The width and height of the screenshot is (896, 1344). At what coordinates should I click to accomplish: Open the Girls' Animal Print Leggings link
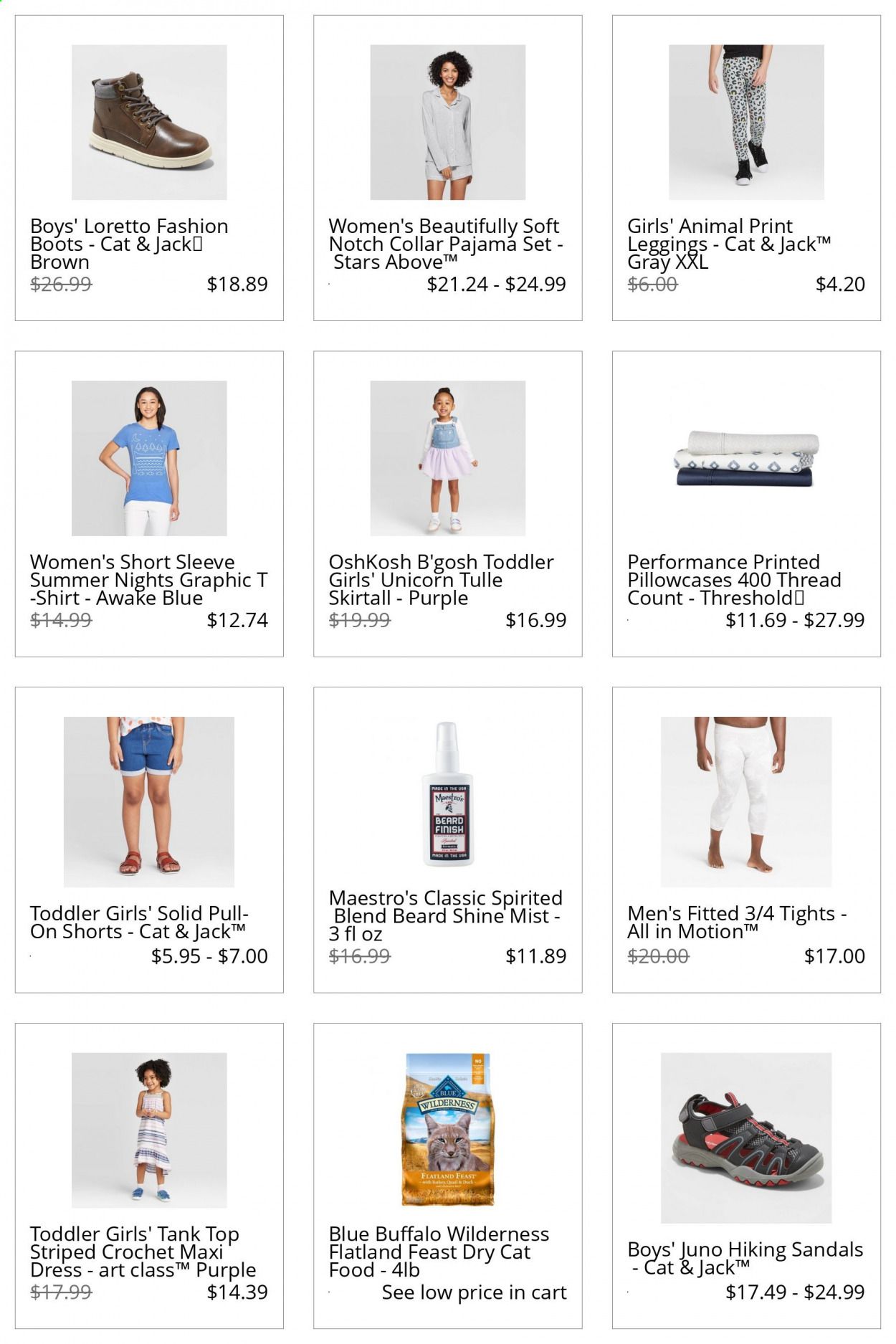[x=729, y=244]
